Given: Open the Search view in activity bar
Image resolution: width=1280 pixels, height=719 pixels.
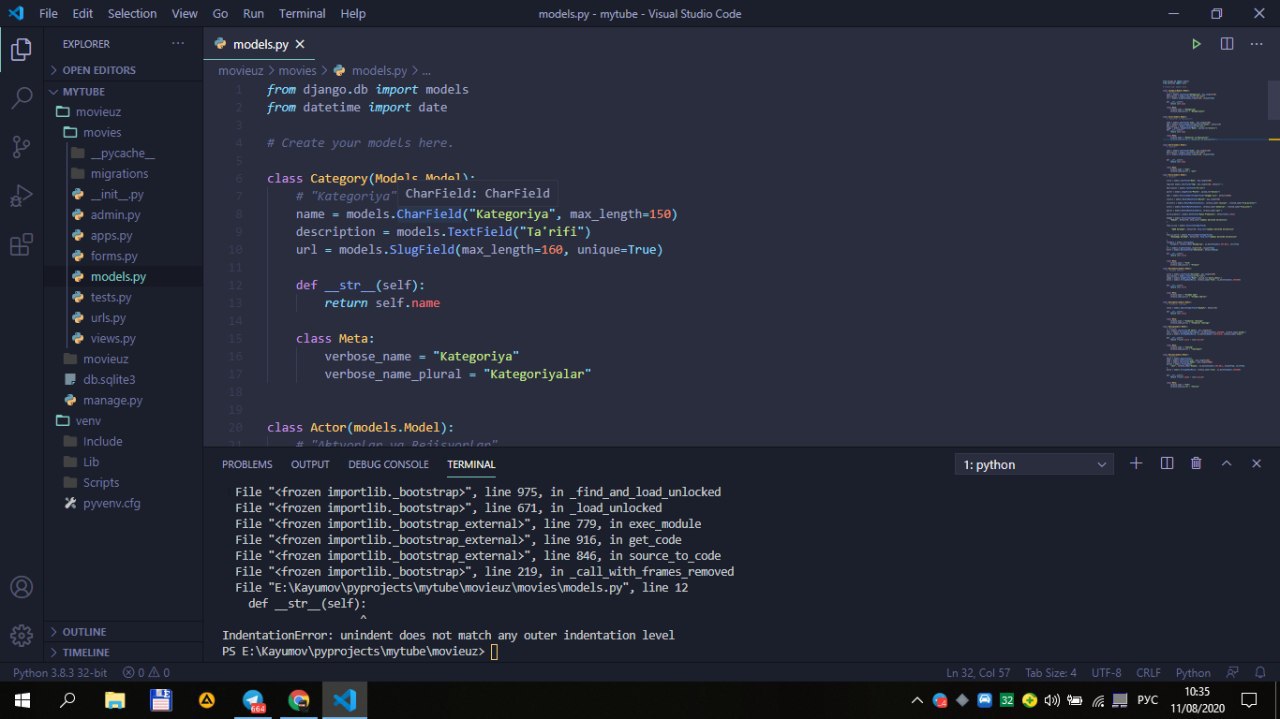Looking at the screenshot, I should click(21, 98).
